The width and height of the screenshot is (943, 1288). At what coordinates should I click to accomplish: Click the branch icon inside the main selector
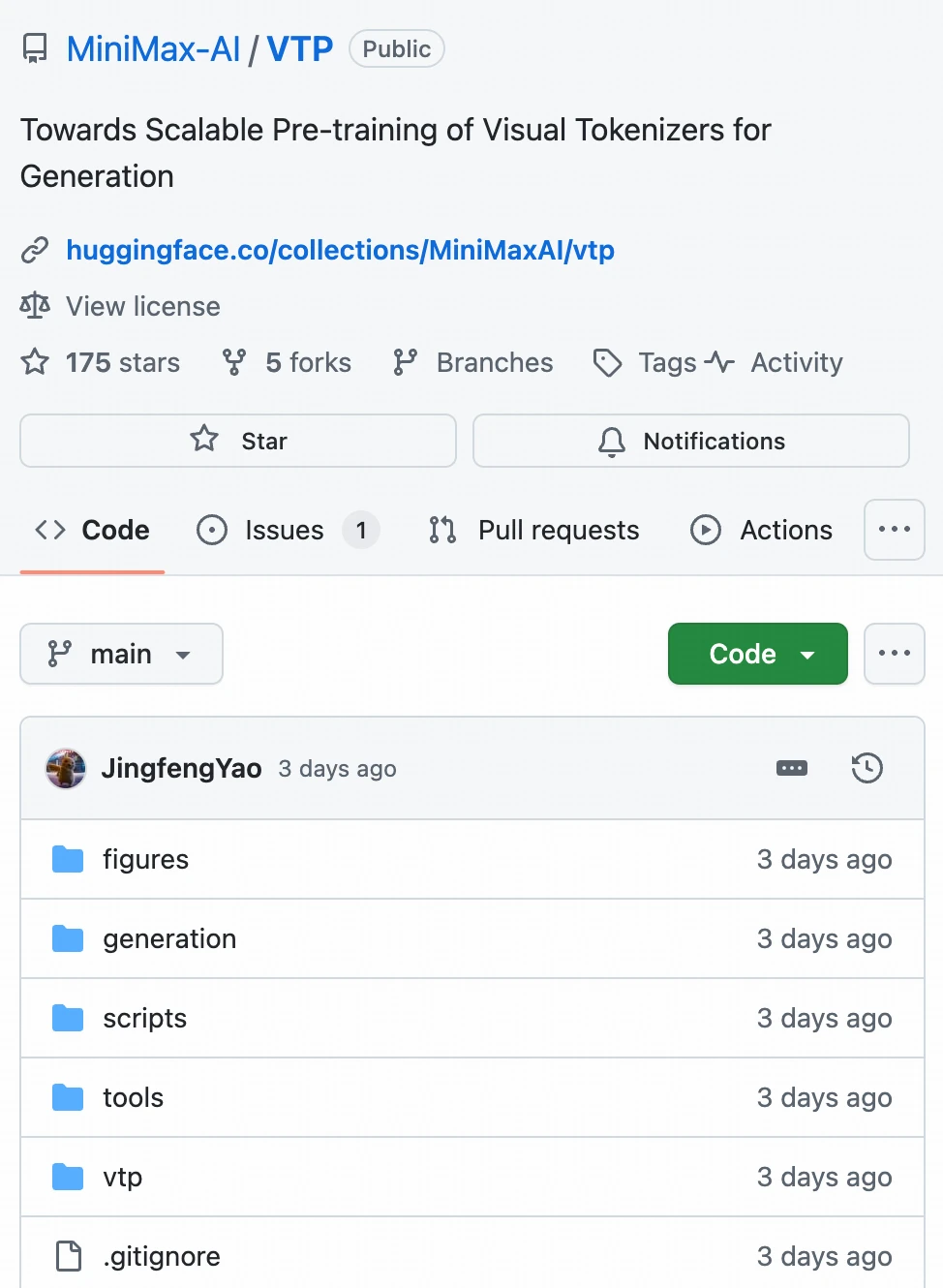click(x=60, y=654)
